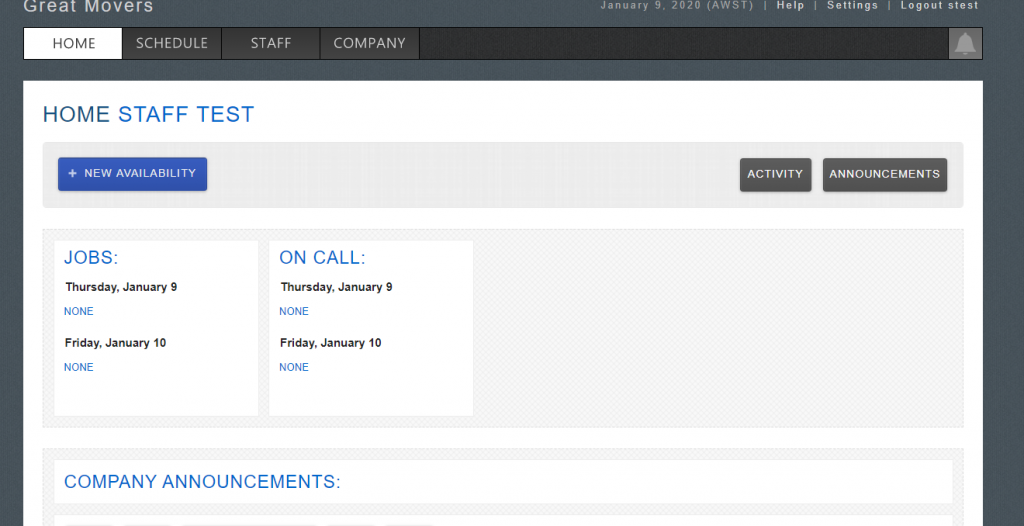Click Logout stest link
Image resolution: width=1024 pixels, height=526 pixels.
[x=939, y=6]
